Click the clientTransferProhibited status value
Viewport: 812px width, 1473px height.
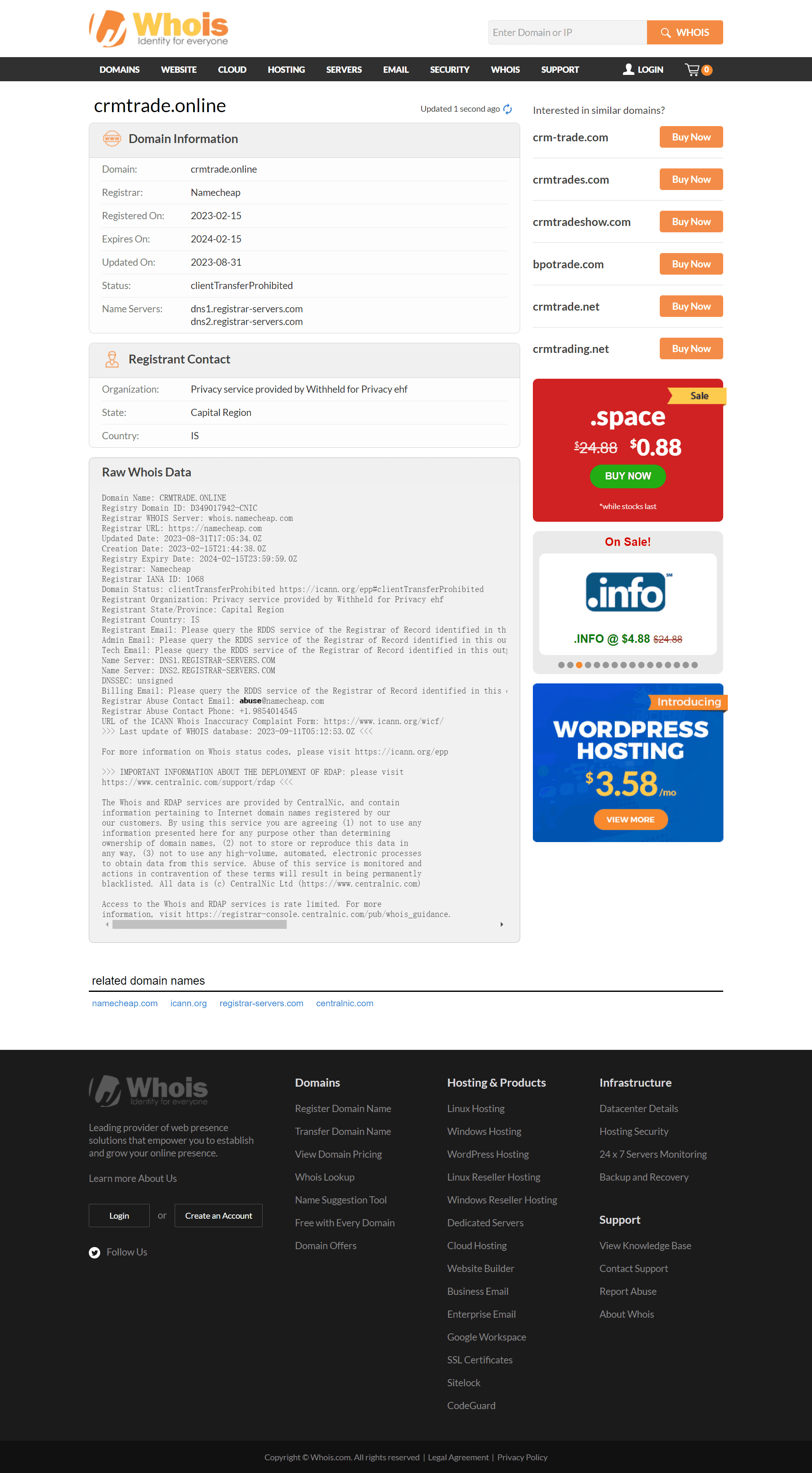(x=241, y=285)
